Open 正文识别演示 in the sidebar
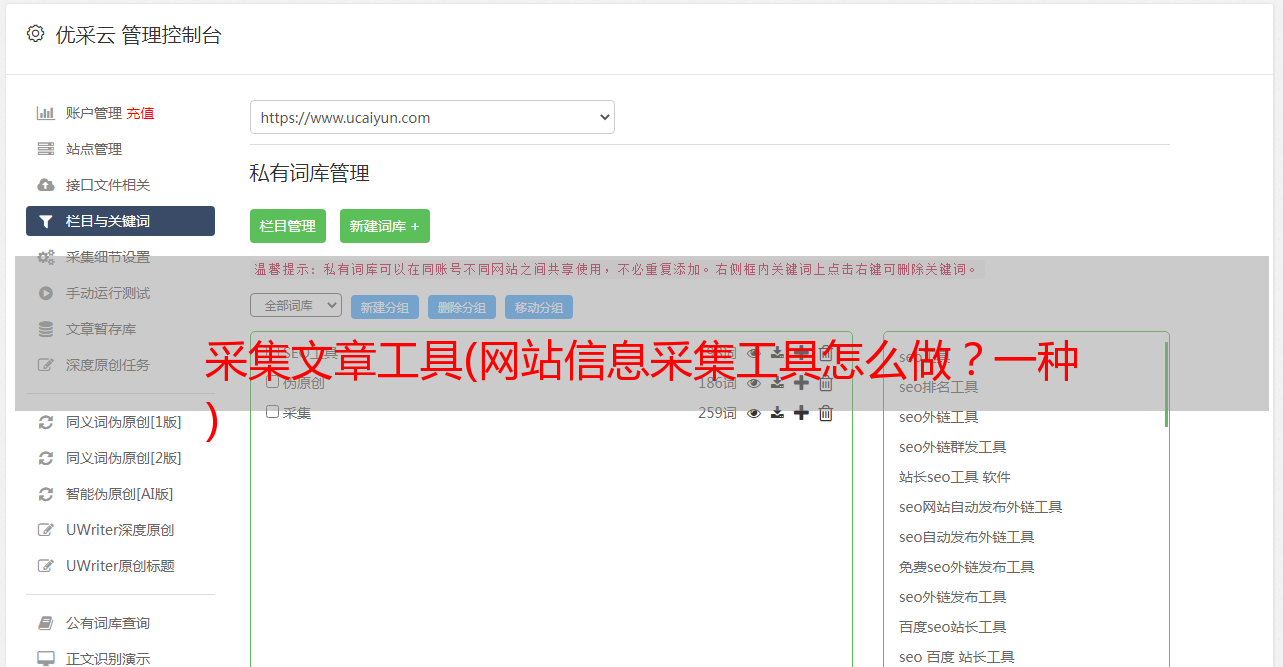1283x667 pixels. click(108, 659)
